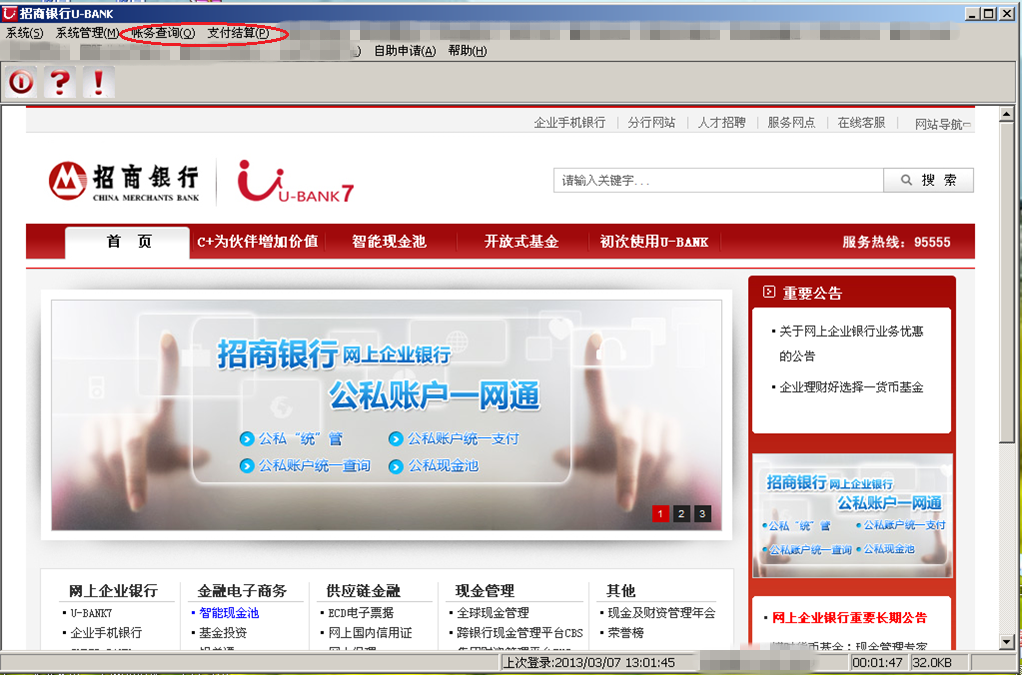
Task: Click the 供应链金融 column heading
Action: (363, 591)
